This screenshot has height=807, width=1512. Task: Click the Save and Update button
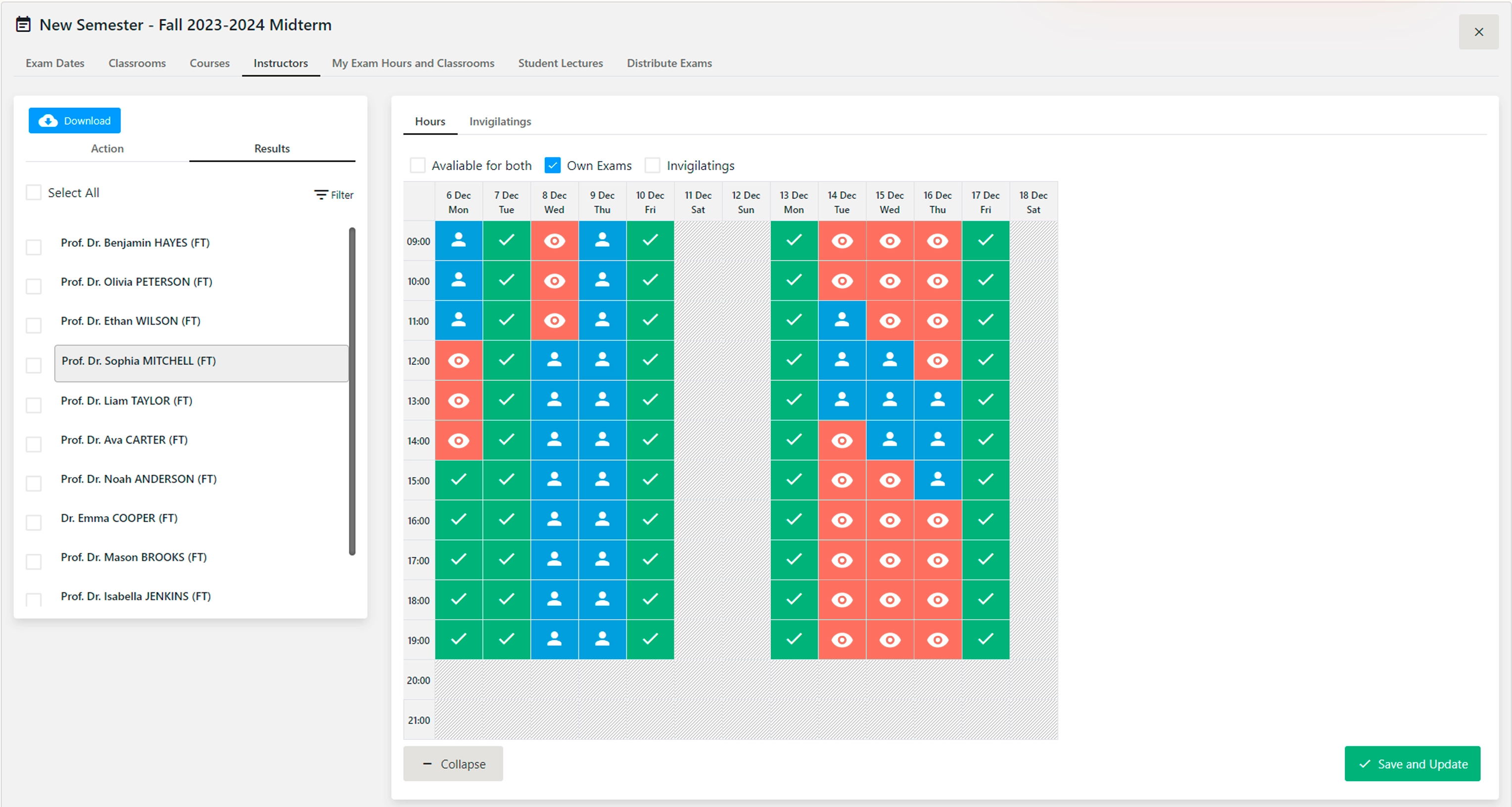pyautogui.click(x=1412, y=763)
